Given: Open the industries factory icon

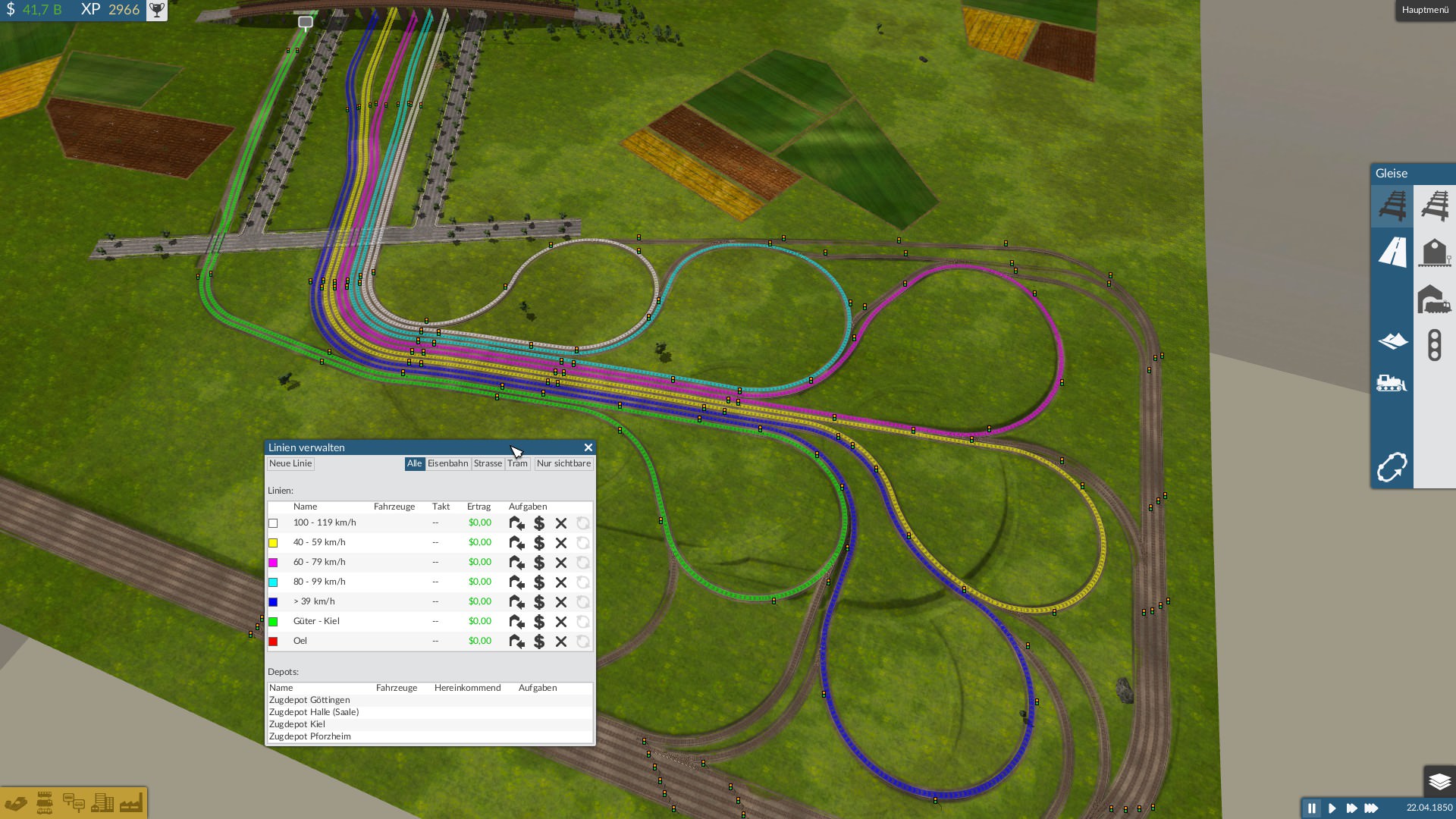Looking at the screenshot, I should [x=130, y=803].
